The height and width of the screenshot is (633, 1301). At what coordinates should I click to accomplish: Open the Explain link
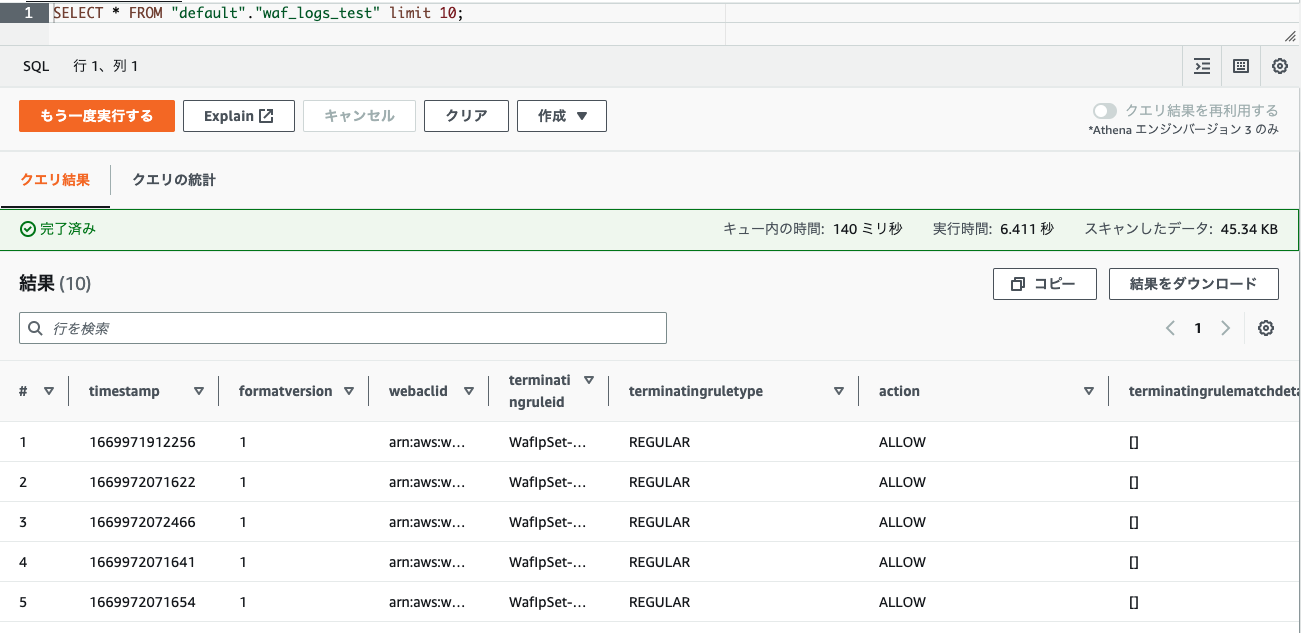pyautogui.click(x=238, y=115)
